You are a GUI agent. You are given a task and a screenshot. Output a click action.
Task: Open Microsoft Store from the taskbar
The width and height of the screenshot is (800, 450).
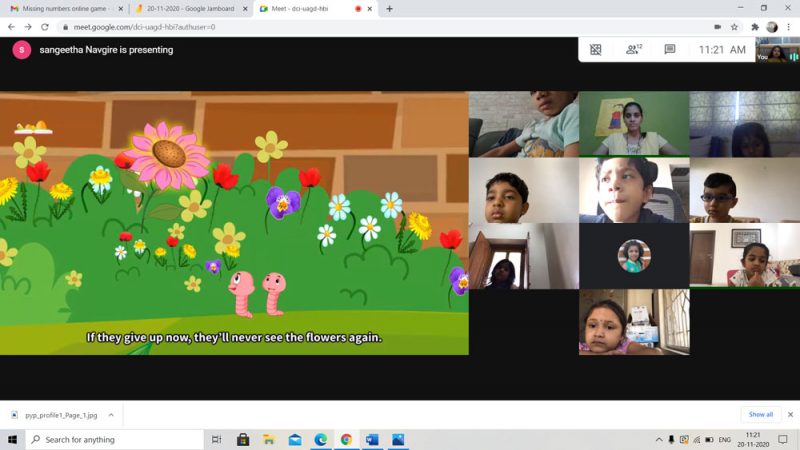pos(243,439)
